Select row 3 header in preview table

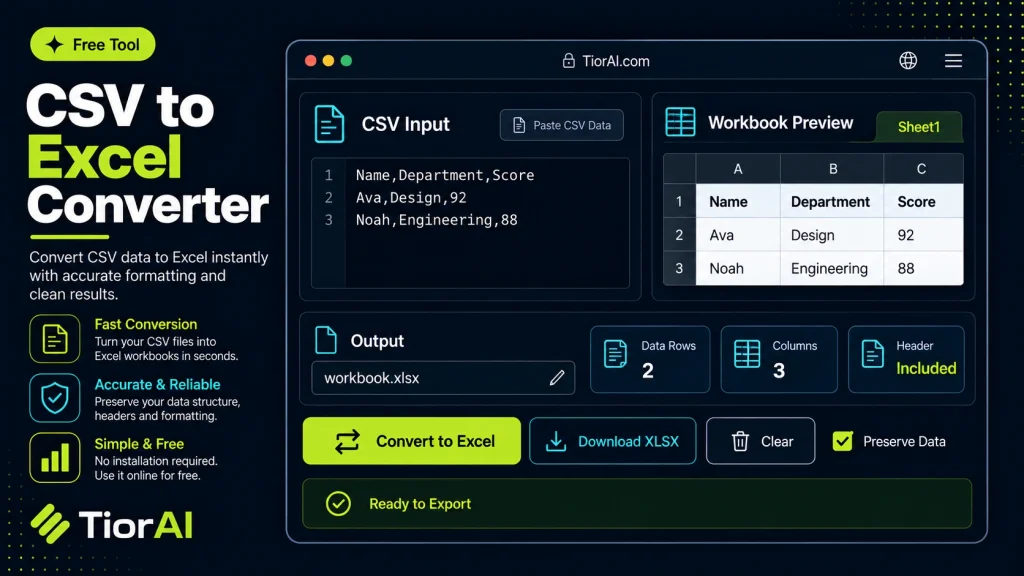pos(679,268)
